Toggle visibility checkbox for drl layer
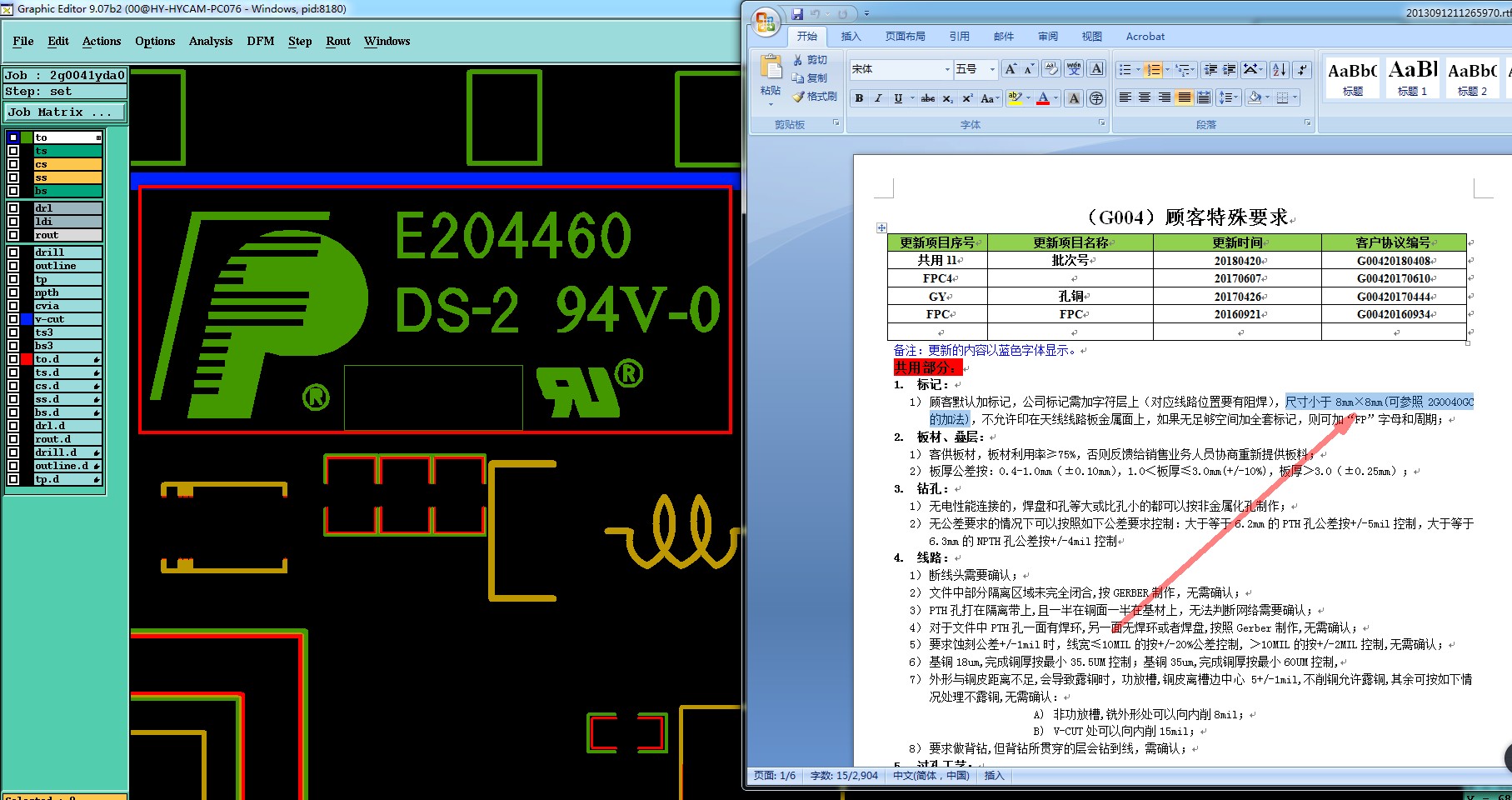Image resolution: width=1512 pixels, height=800 pixels. pyautogui.click(x=13, y=208)
